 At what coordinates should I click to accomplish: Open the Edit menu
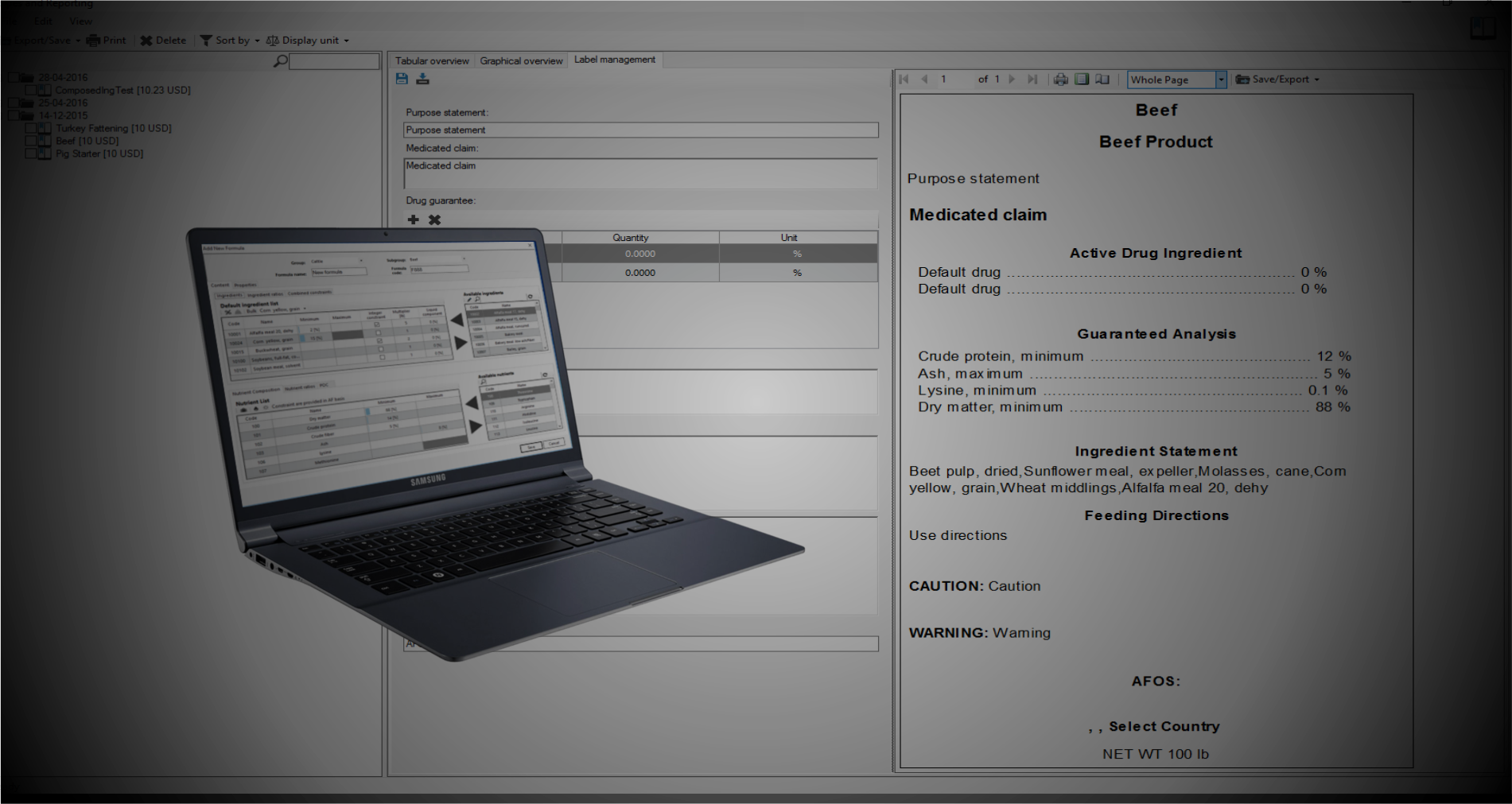[x=44, y=21]
